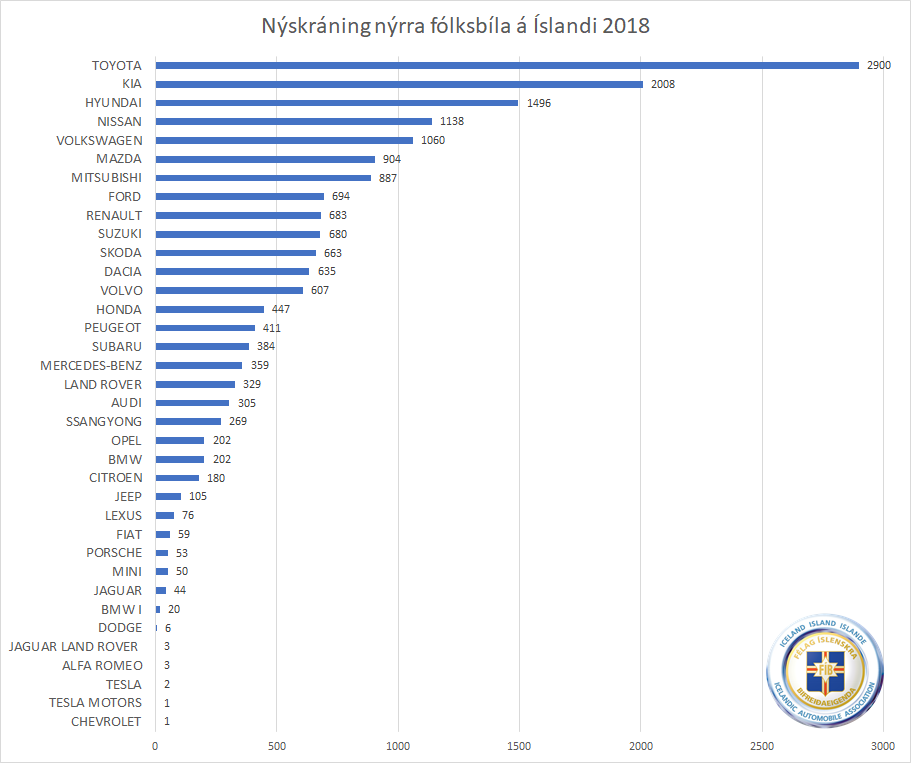This screenshot has width=911, height=763.
Task: Click the FIAT axis label
Action: tap(128, 534)
